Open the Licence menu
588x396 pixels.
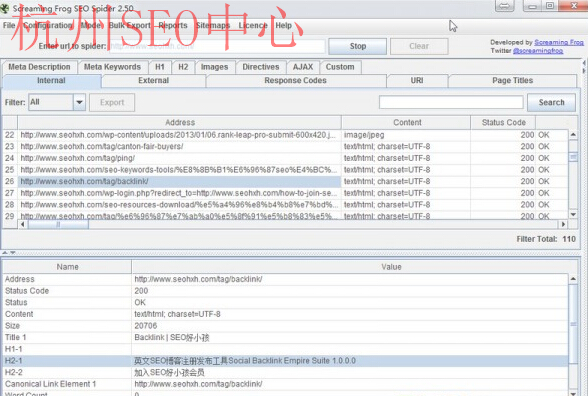[253, 26]
